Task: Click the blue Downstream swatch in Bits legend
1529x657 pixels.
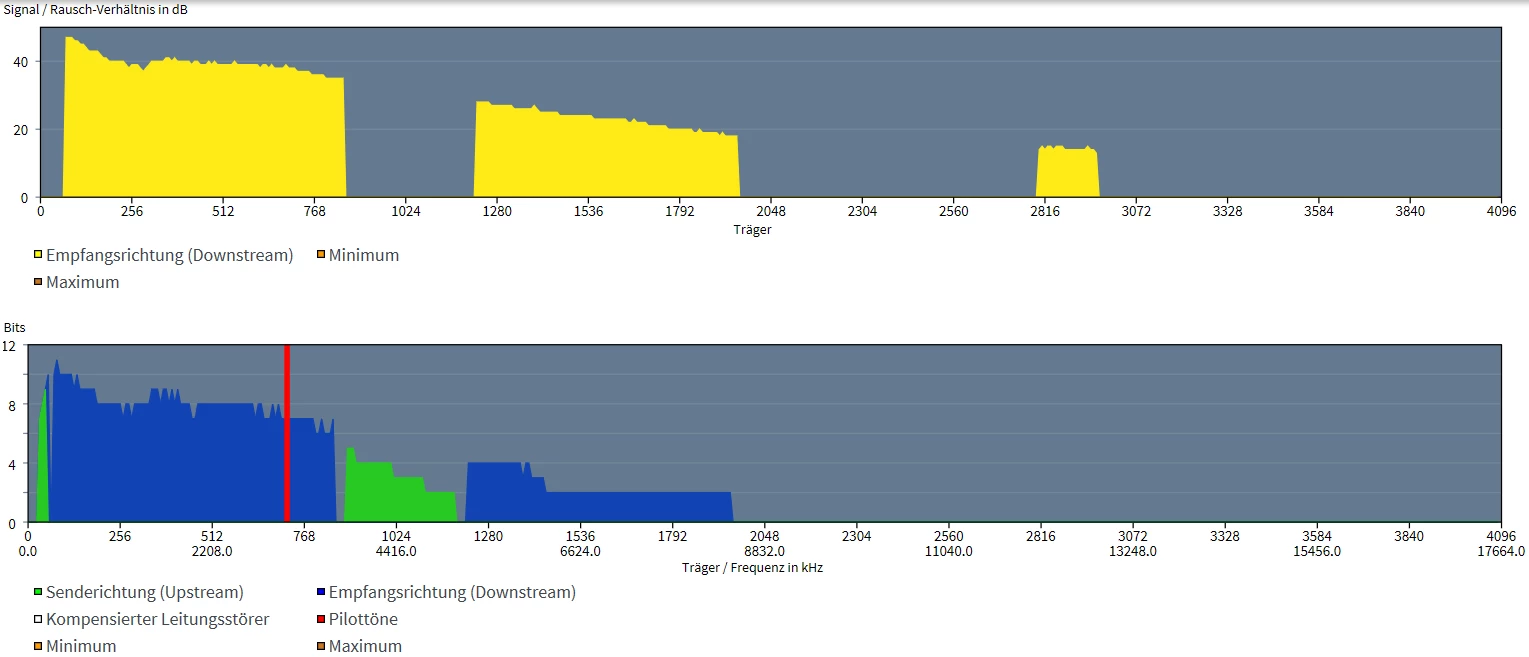Action: pyautogui.click(x=321, y=592)
